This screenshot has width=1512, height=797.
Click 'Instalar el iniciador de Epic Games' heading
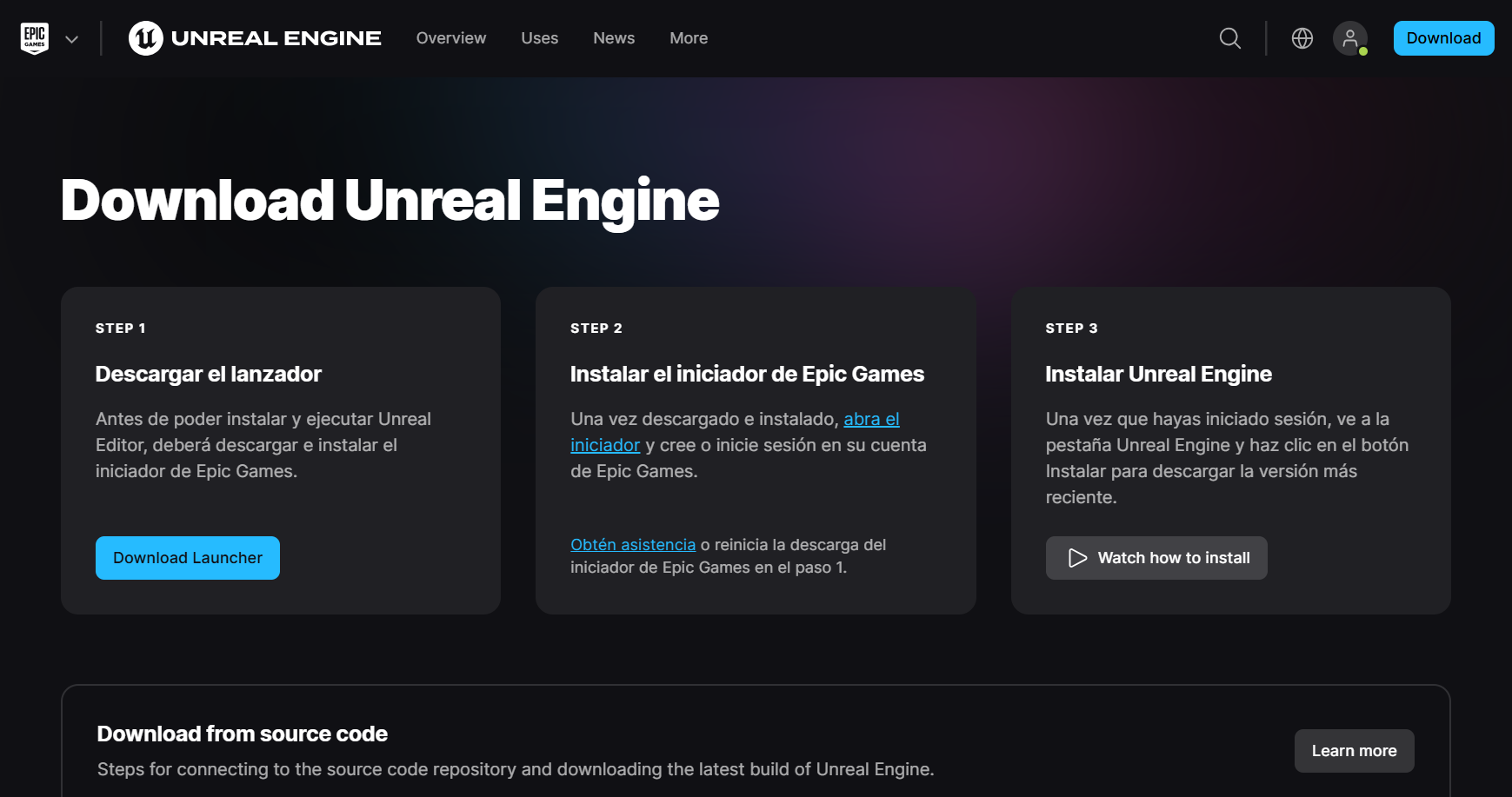click(x=747, y=374)
